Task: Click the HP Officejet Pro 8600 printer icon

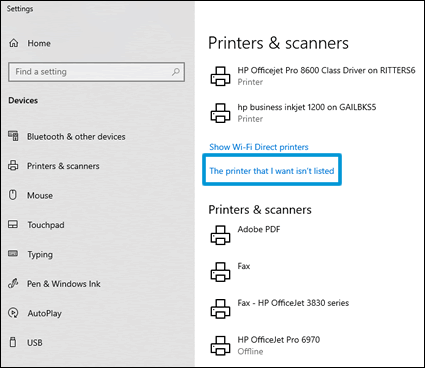Action: click(x=220, y=76)
